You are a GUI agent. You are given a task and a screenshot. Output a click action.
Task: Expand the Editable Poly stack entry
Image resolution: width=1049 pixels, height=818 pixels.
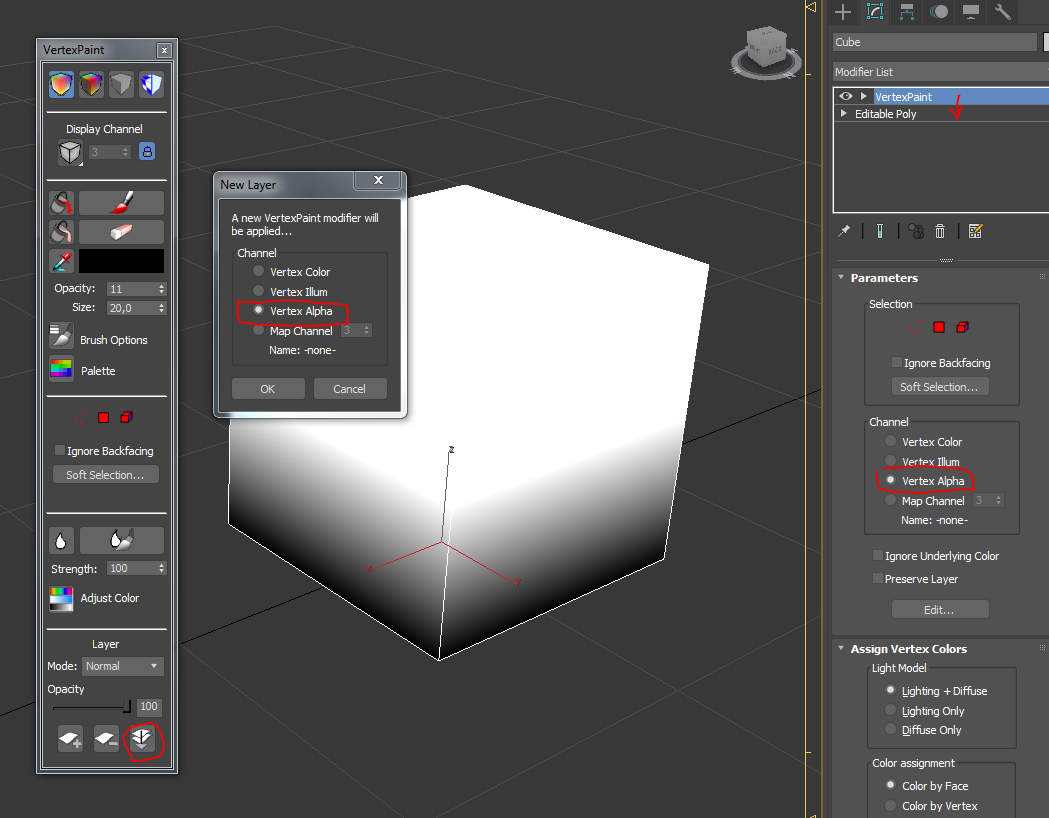coord(843,113)
